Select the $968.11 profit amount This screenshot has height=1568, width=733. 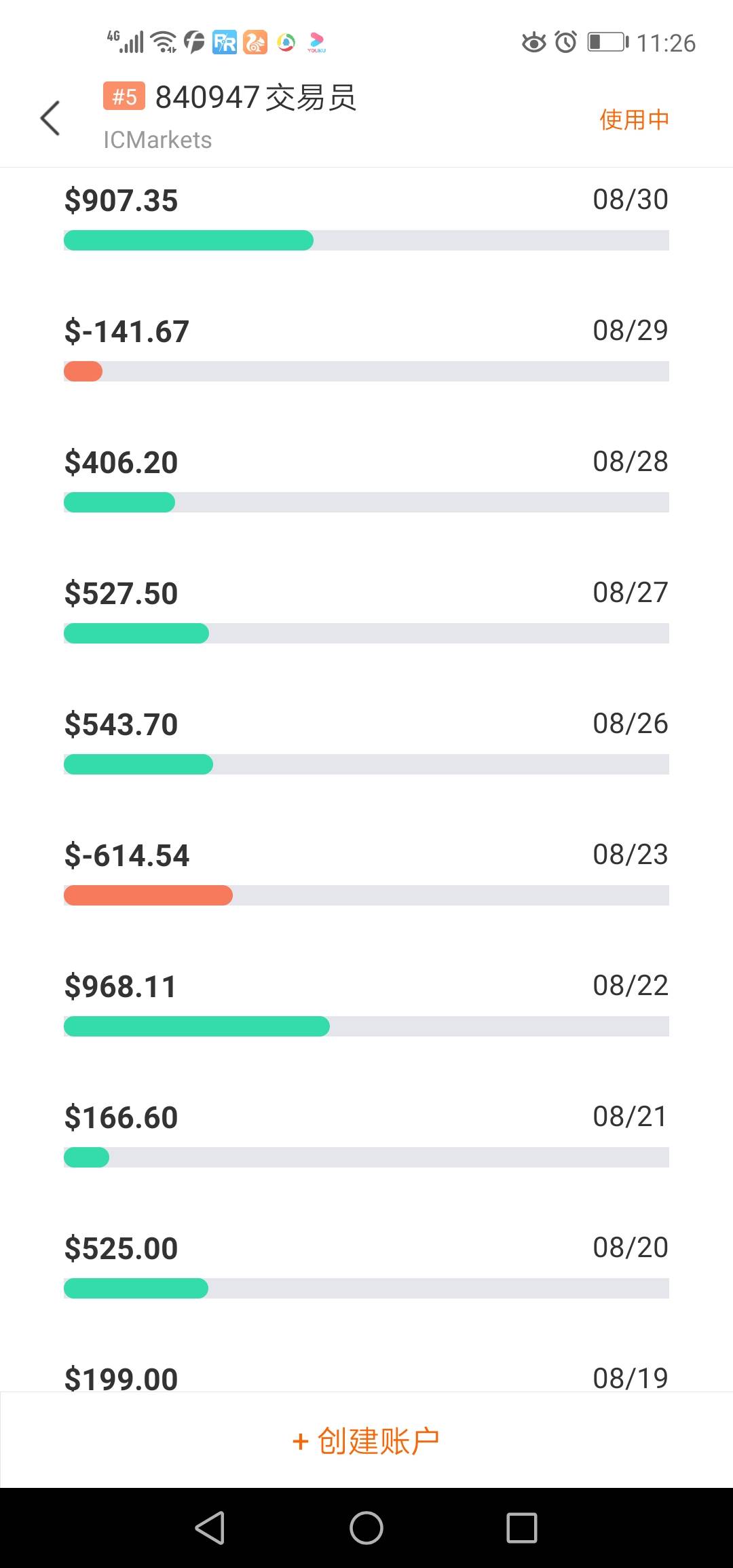click(x=121, y=986)
